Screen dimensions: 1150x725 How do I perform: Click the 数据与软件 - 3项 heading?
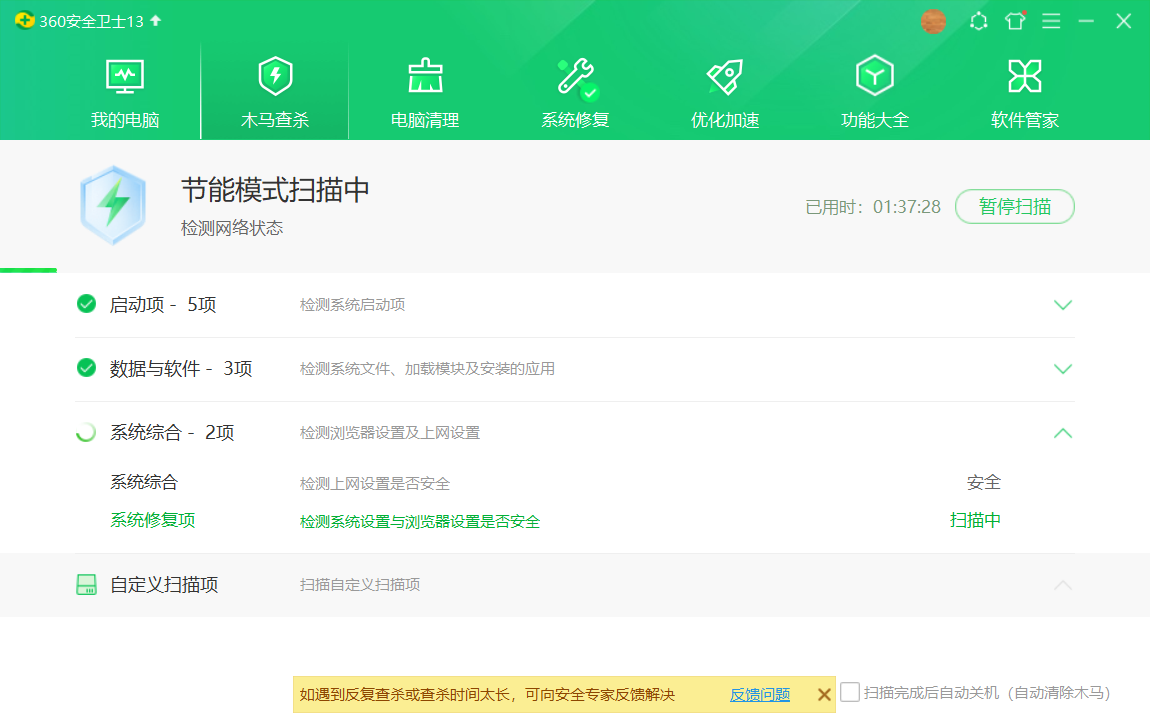(180, 368)
